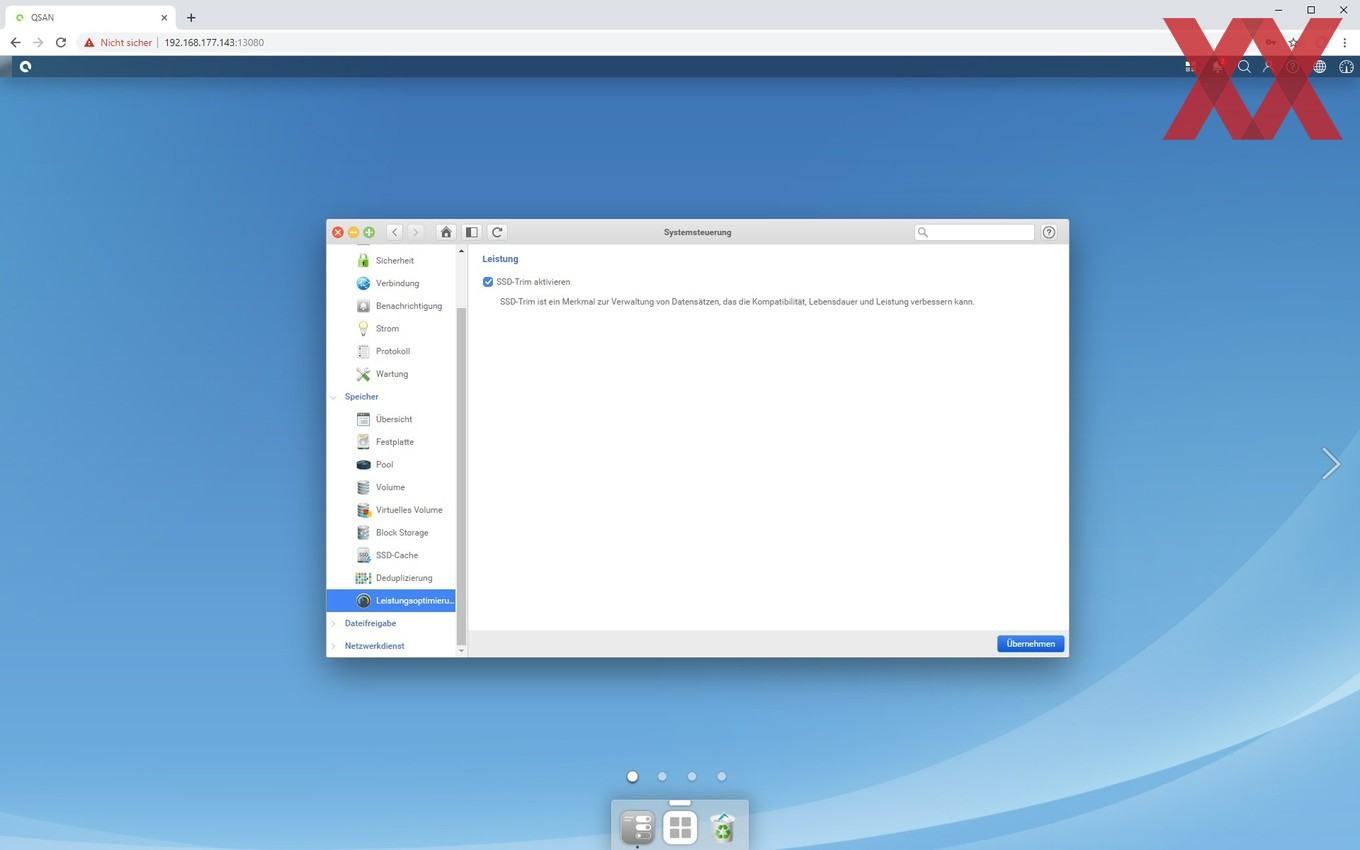Disable the SSD-Trim aktivieren checkbox
This screenshot has width=1360, height=850.
(488, 282)
